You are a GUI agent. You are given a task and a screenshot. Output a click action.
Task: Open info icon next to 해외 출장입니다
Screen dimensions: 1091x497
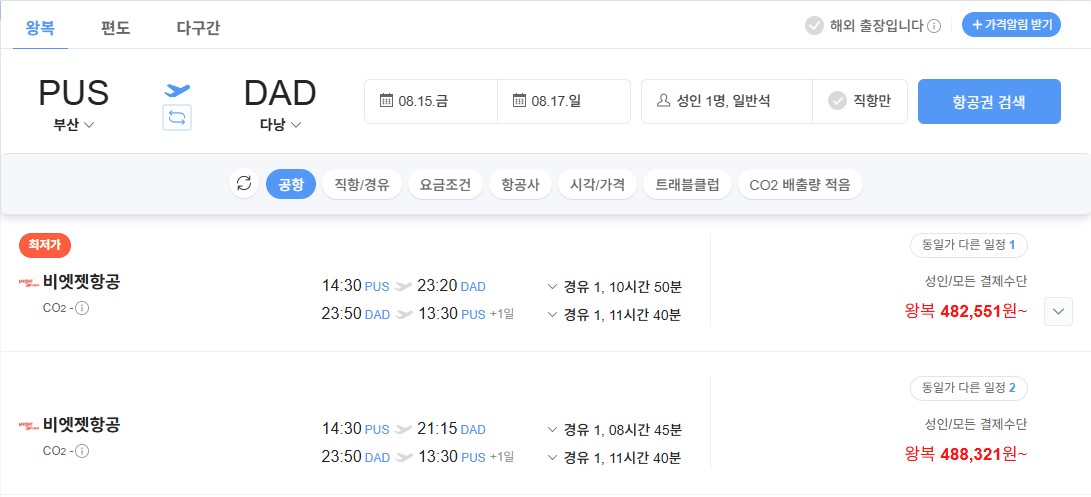click(934, 26)
